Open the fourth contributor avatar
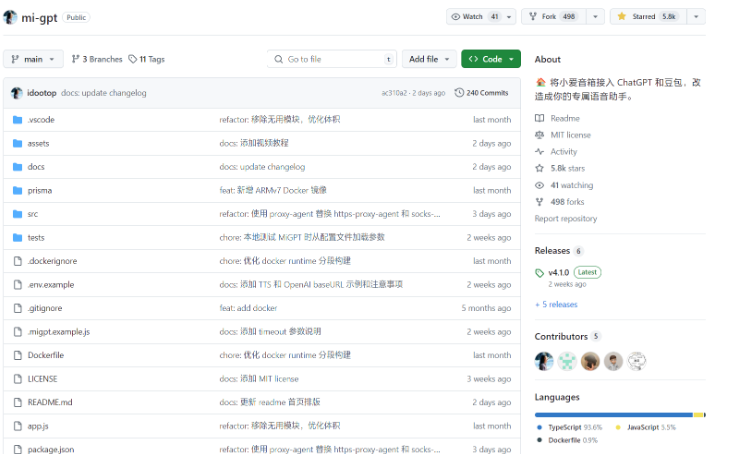Viewport: 756px width, 454px height. tap(613, 361)
